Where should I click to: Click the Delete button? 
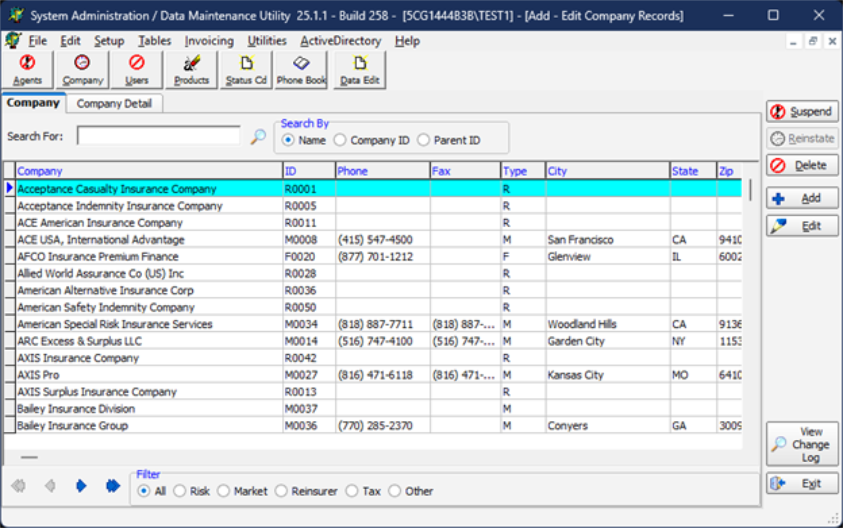802,166
